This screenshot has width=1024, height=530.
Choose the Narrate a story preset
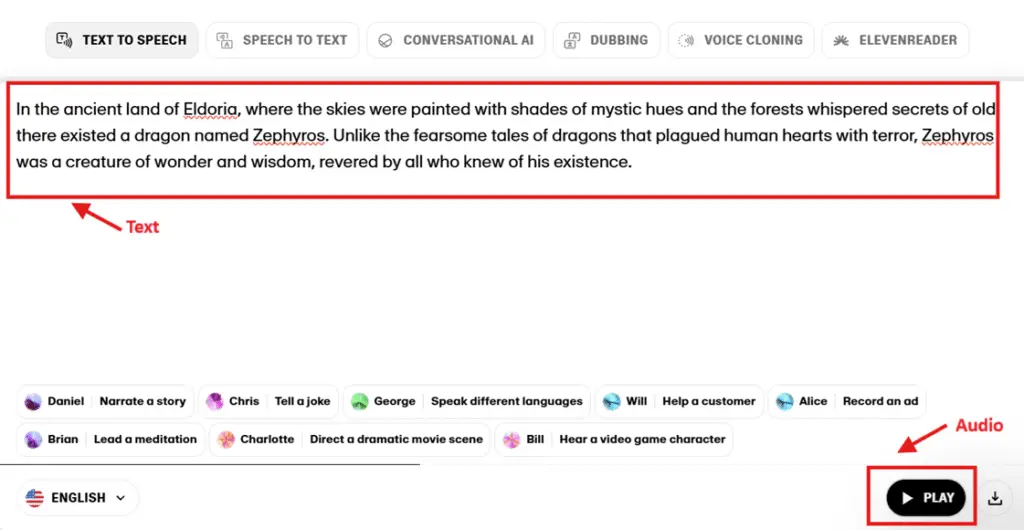(x=143, y=401)
